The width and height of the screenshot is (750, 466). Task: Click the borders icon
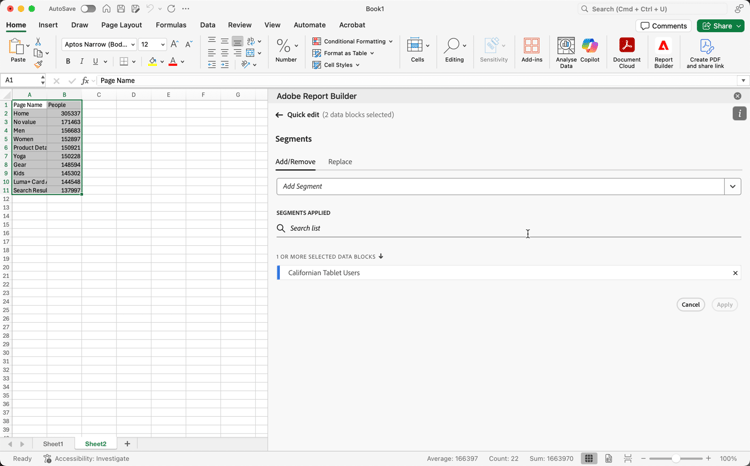(124, 61)
